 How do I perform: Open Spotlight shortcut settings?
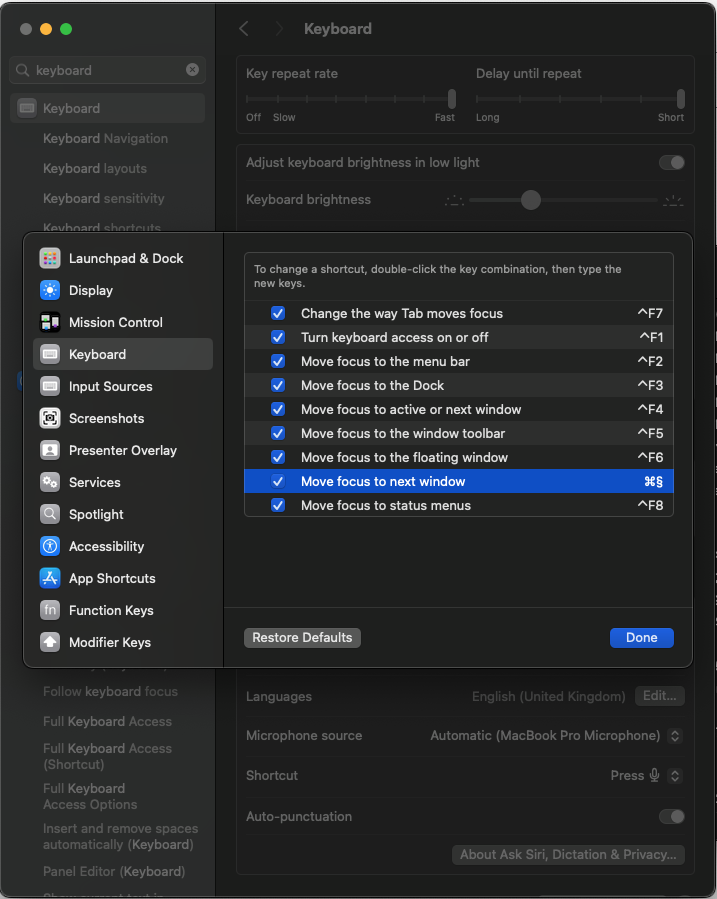[49, 514]
